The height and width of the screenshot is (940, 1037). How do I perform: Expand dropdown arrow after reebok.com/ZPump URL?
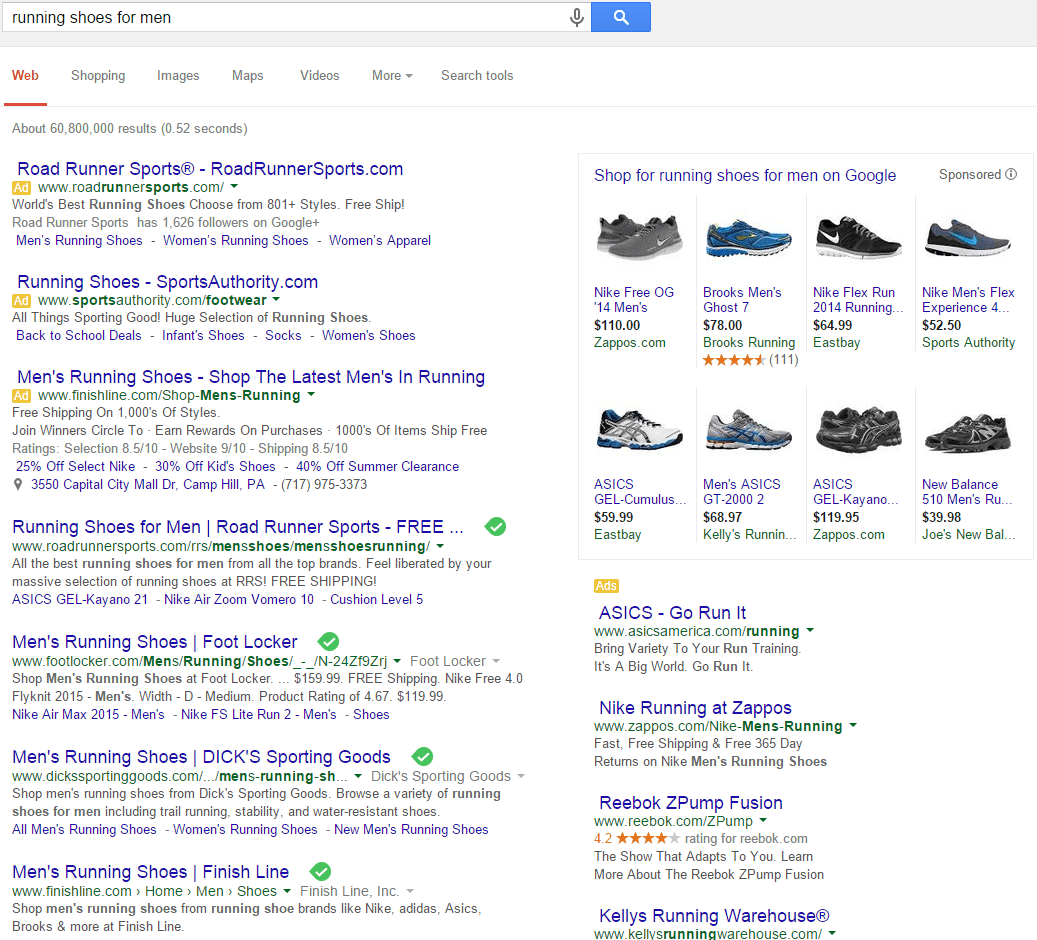click(x=763, y=820)
